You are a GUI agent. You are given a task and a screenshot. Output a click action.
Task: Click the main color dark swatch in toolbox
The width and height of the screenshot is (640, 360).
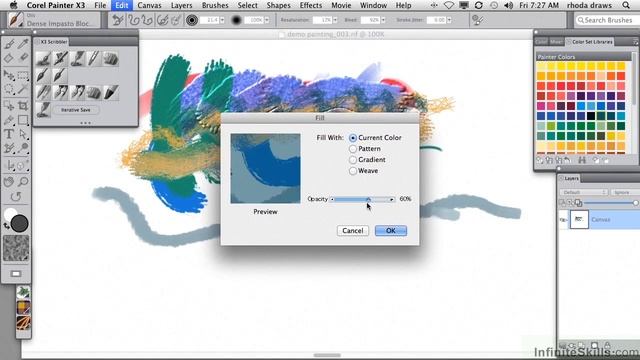(x=19, y=223)
